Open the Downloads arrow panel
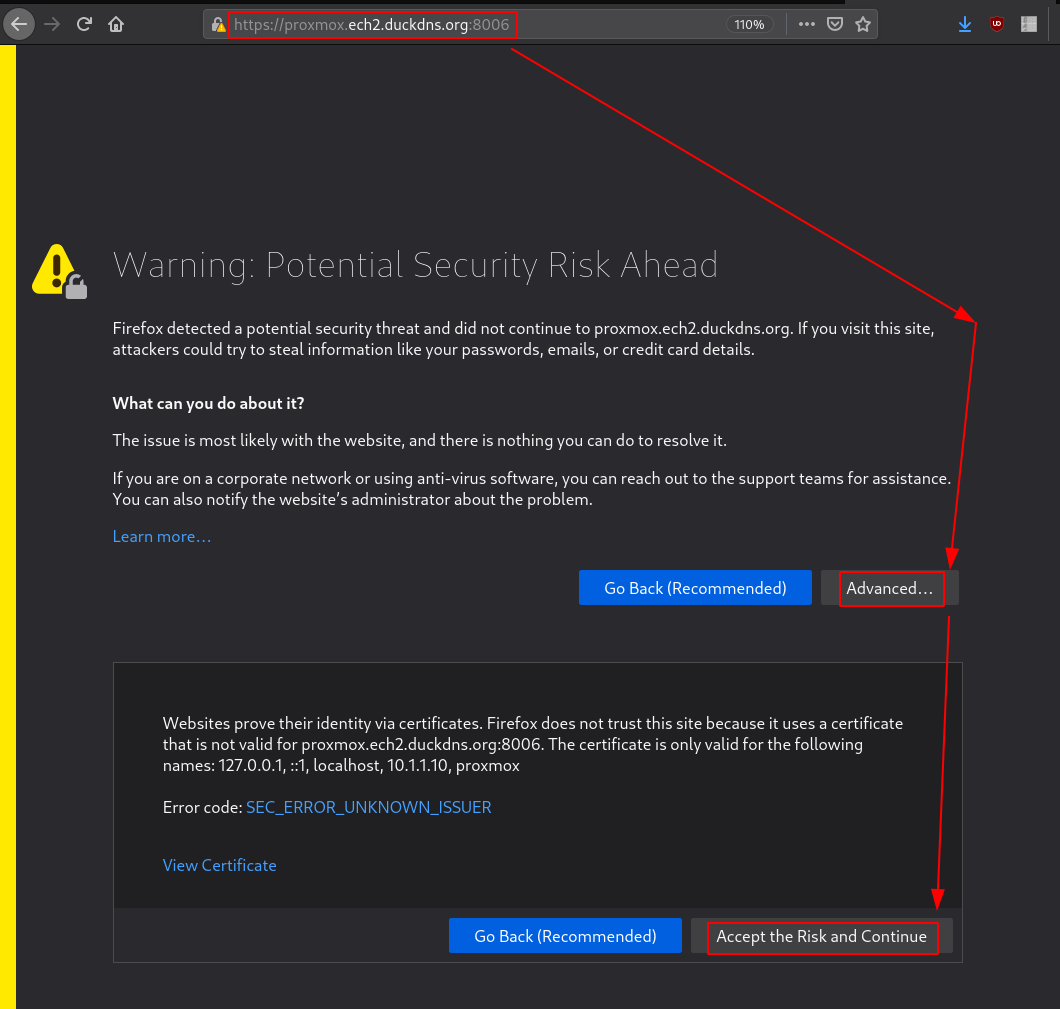 point(965,25)
